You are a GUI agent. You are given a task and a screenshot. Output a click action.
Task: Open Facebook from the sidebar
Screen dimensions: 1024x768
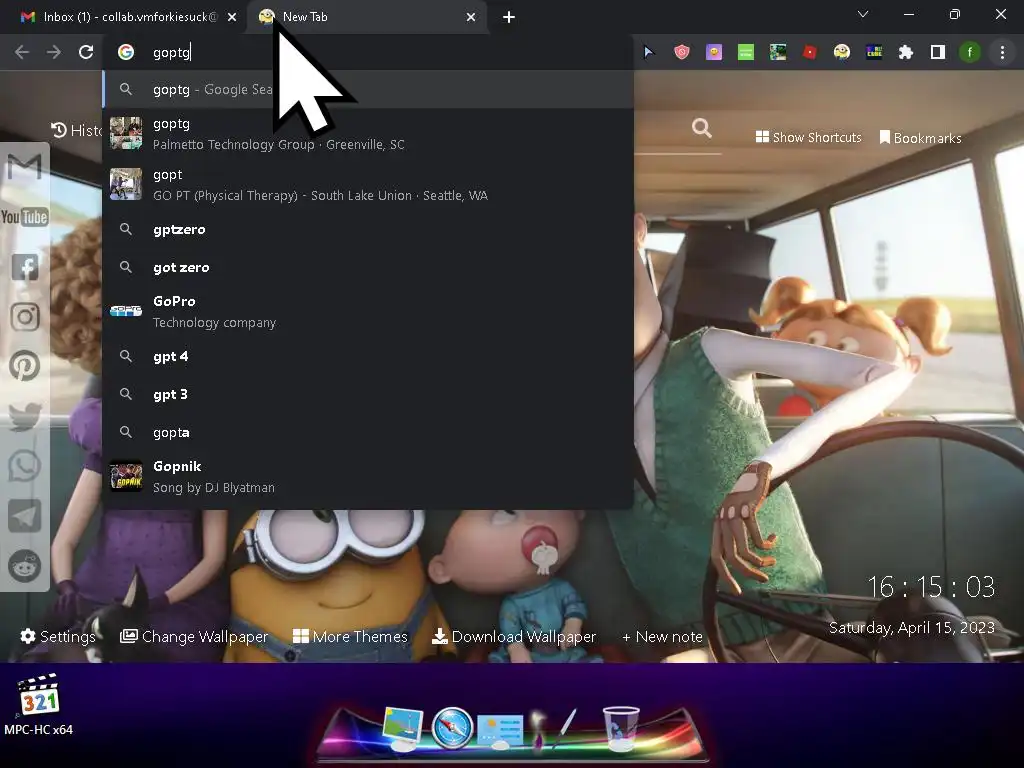coord(25,267)
